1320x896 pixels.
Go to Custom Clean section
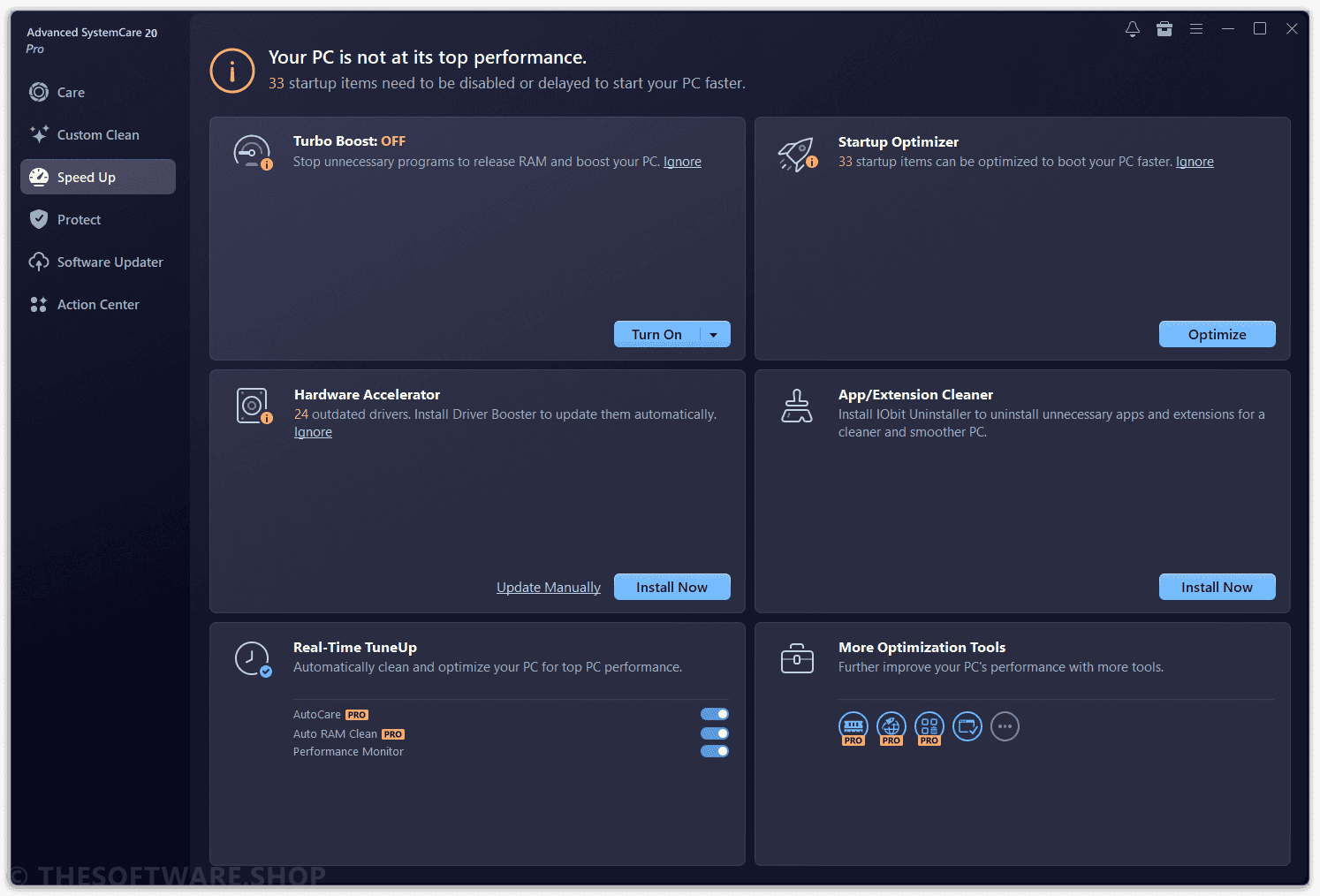pyautogui.click(x=98, y=134)
